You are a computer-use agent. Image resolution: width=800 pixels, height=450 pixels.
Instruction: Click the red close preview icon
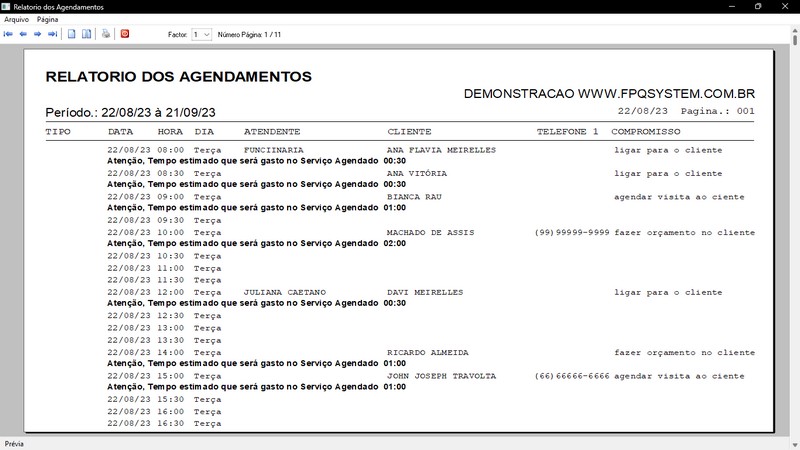124,34
